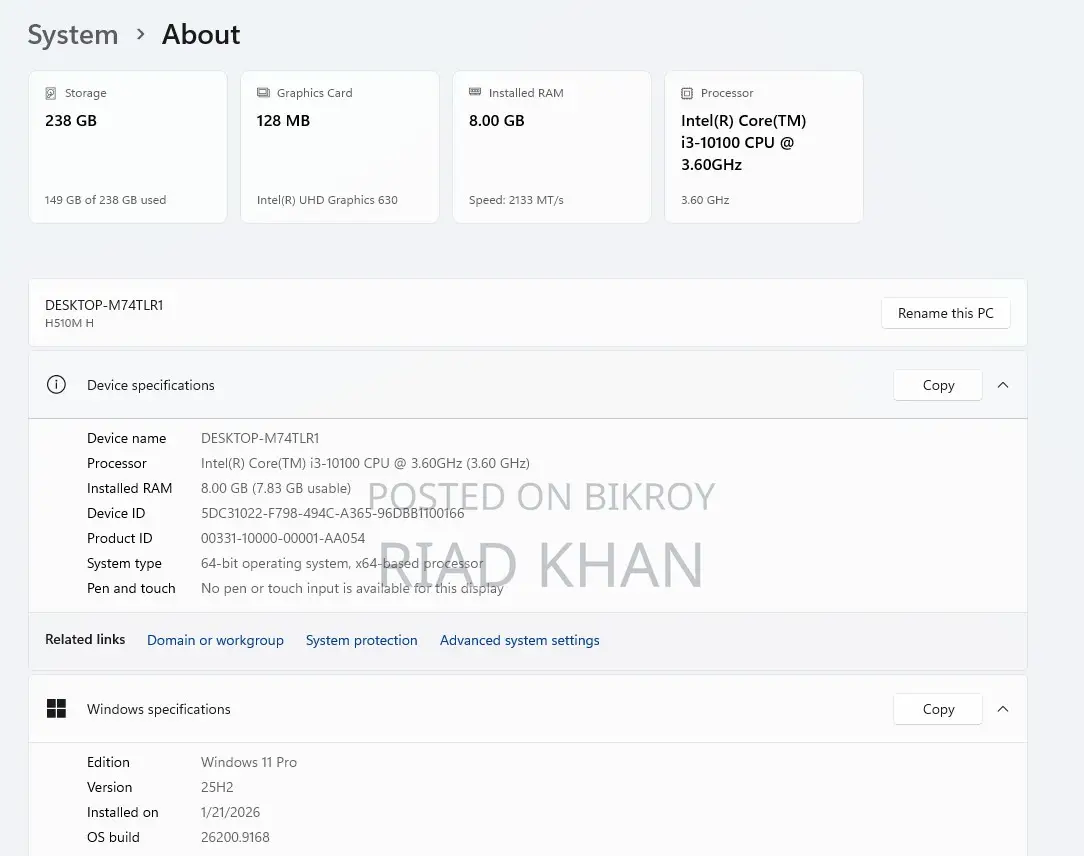Open the Graphics Card card showing 128 MB
The height and width of the screenshot is (856, 1084).
tap(339, 147)
